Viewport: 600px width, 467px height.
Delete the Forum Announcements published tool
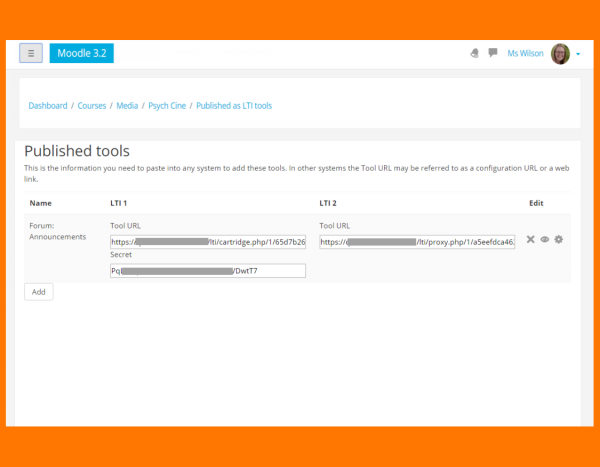(x=531, y=240)
